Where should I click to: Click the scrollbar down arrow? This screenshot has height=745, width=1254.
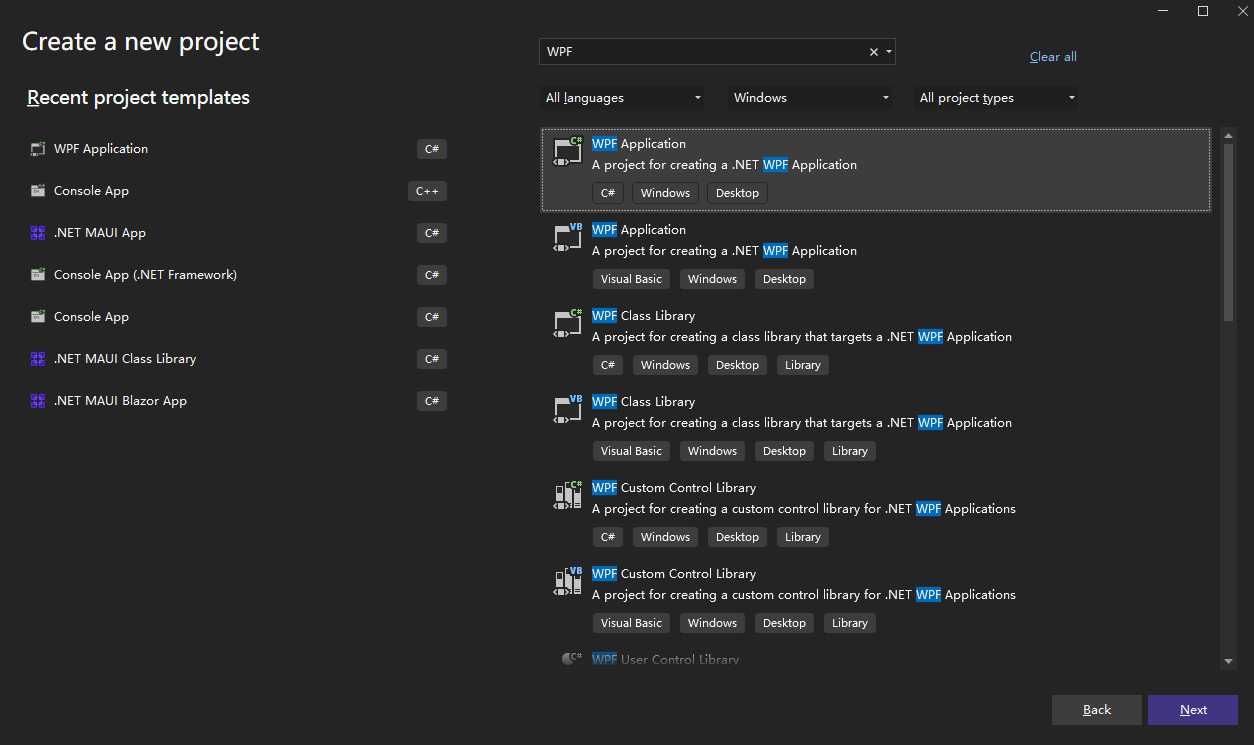tap(1227, 660)
